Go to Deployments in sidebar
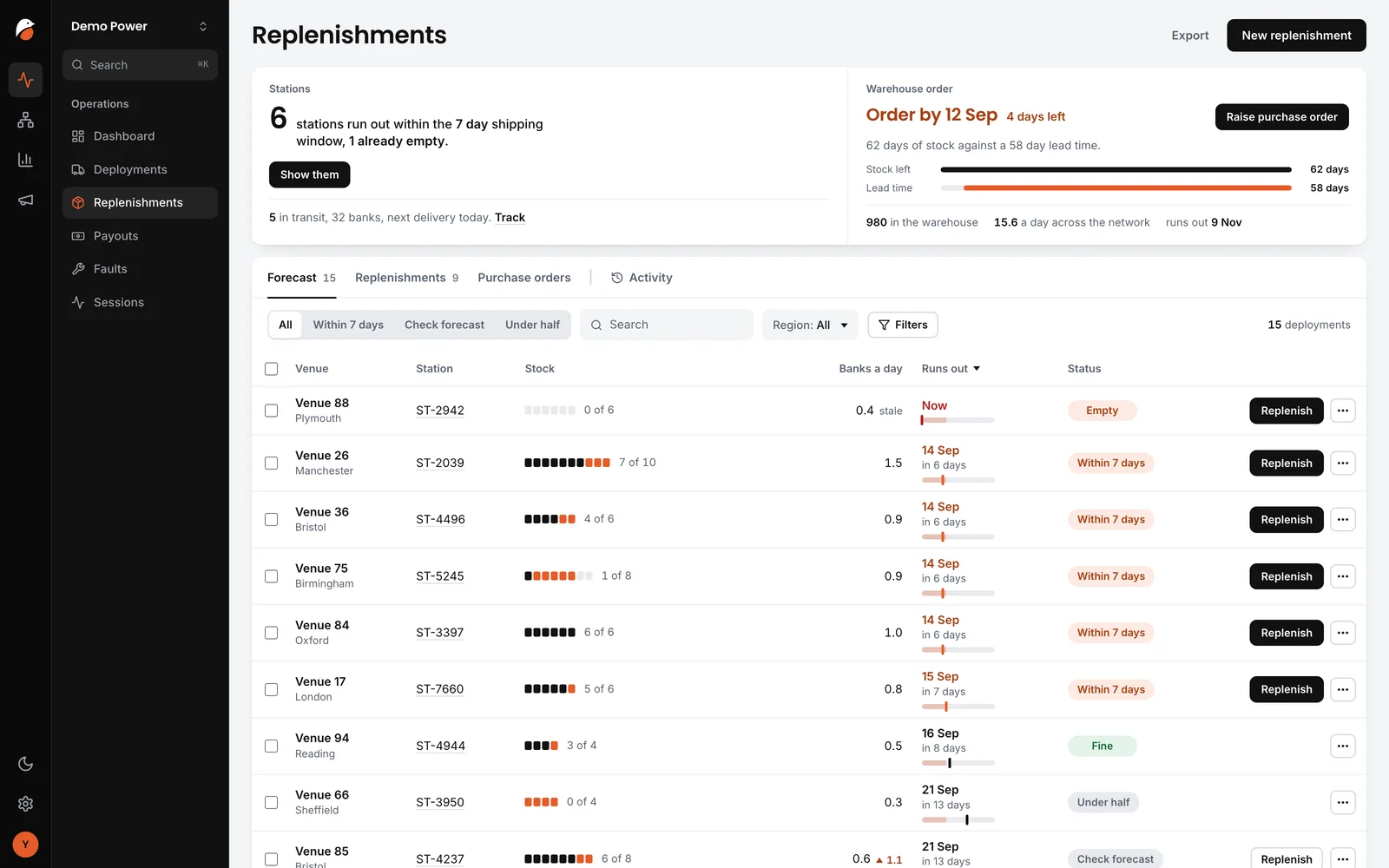The width and height of the screenshot is (1389, 868). (140, 169)
